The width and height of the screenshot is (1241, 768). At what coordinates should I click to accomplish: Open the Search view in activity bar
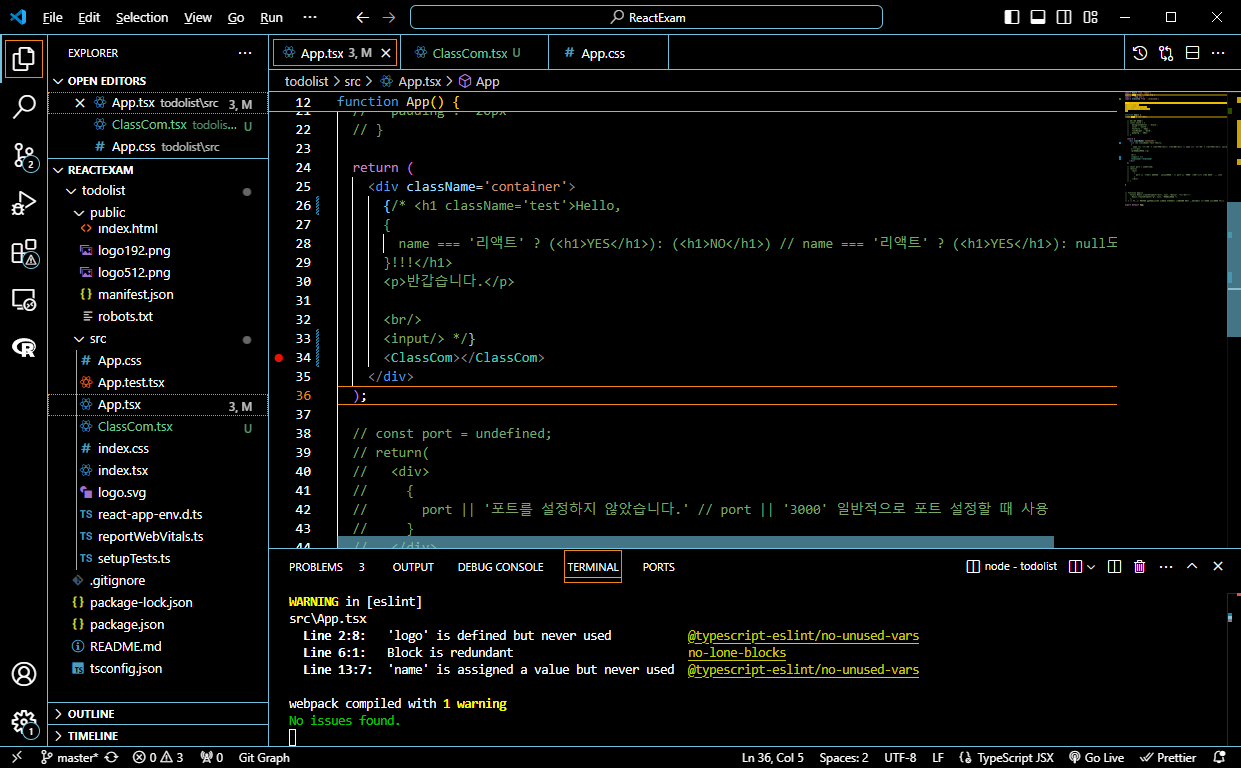click(x=24, y=107)
